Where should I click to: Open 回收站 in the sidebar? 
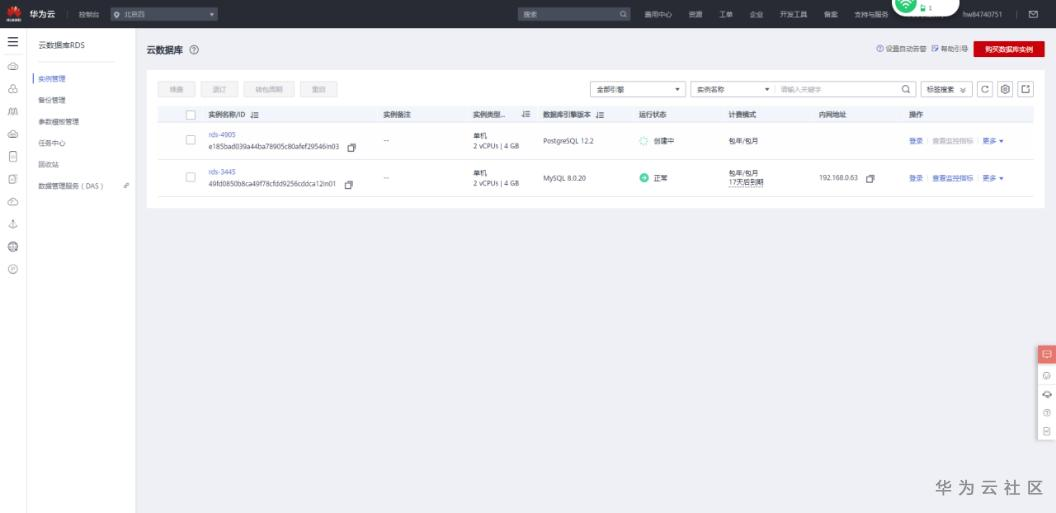49,164
